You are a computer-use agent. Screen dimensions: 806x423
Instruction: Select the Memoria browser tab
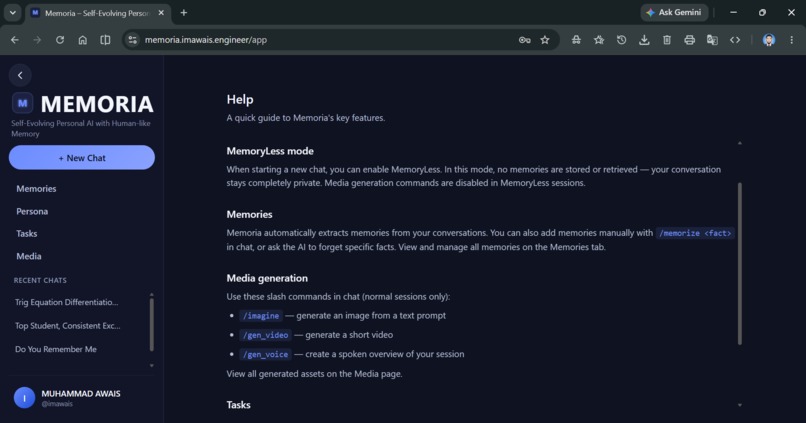(96, 13)
